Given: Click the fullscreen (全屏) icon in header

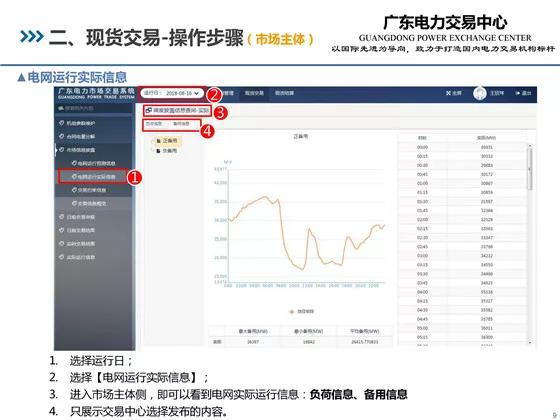Looking at the screenshot, I should point(448,93).
